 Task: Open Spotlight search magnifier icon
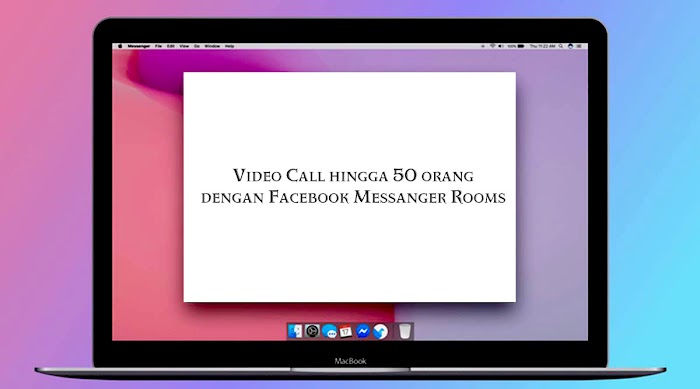tap(561, 46)
